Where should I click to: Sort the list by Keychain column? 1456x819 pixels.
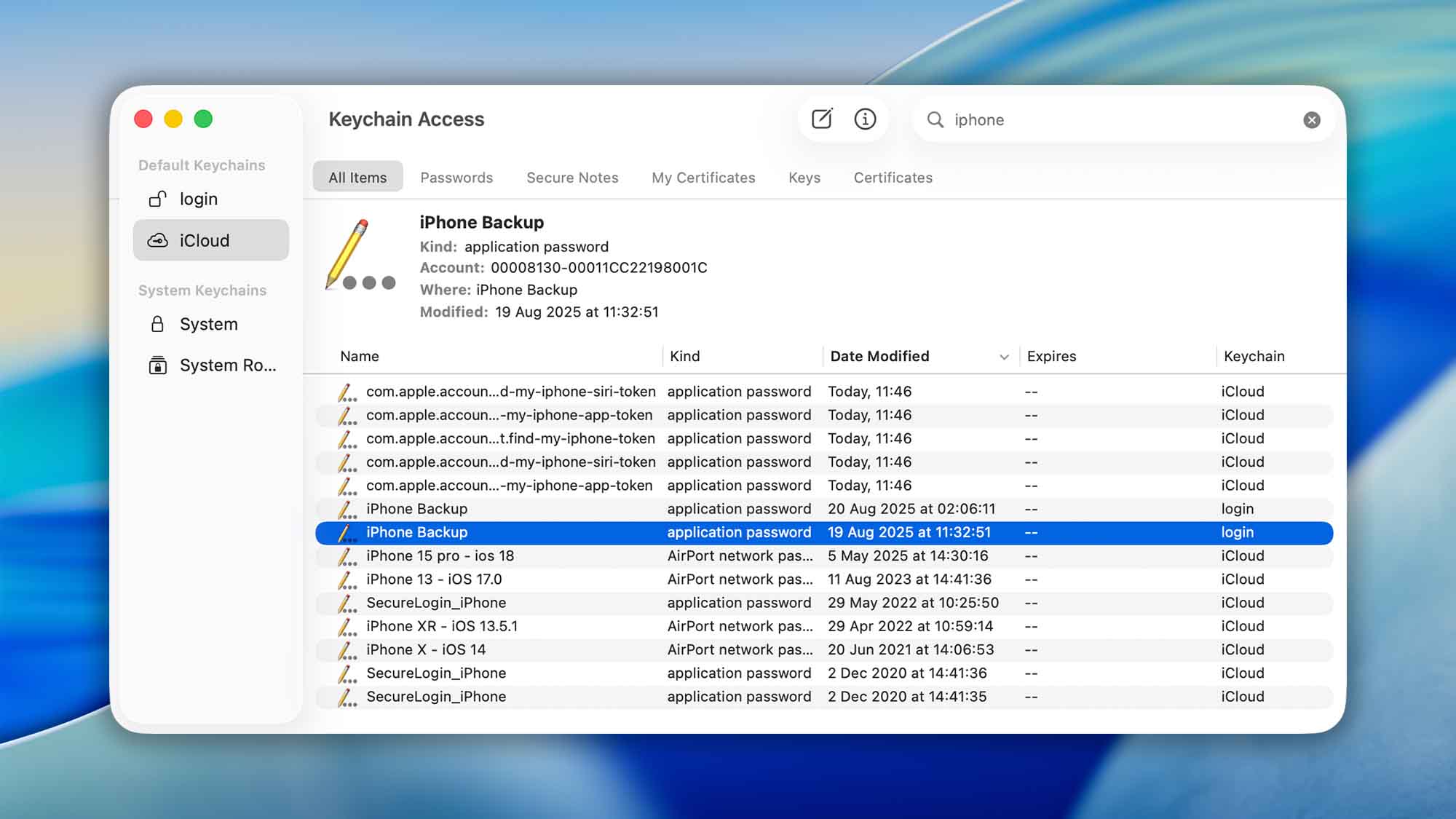pos(1254,356)
